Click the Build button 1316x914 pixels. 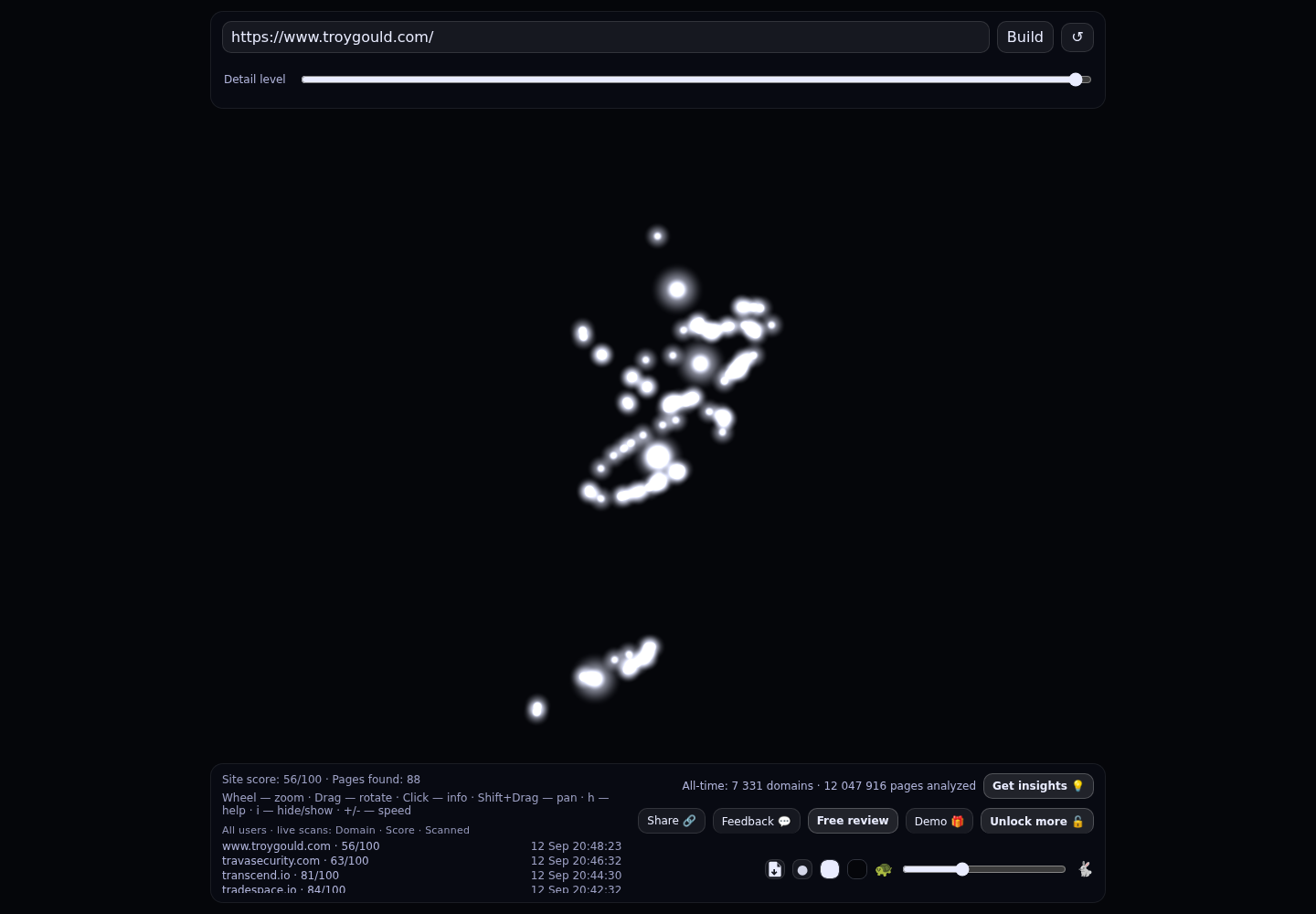coord(1025,37)
